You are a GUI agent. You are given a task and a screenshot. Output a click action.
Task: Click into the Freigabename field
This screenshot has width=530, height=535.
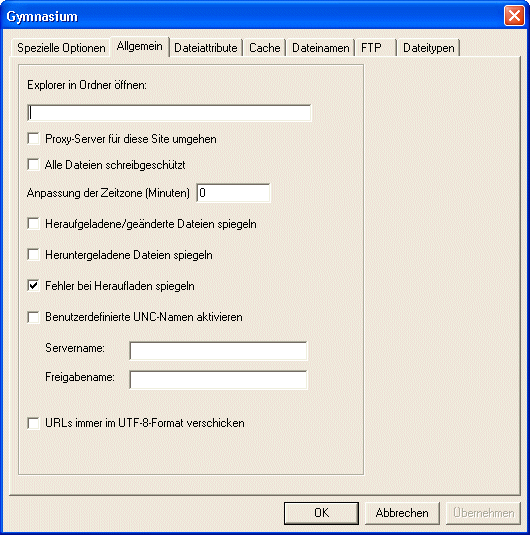(218, 380)
